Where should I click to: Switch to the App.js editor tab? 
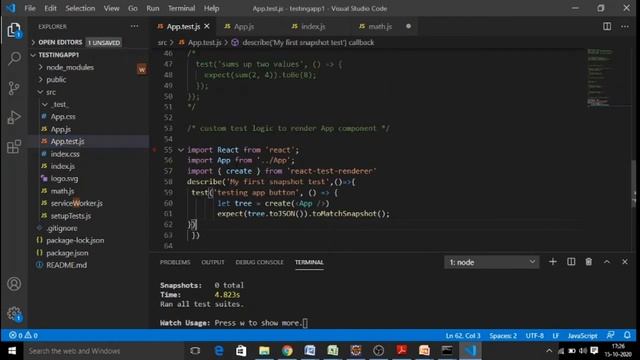[244, 27]
